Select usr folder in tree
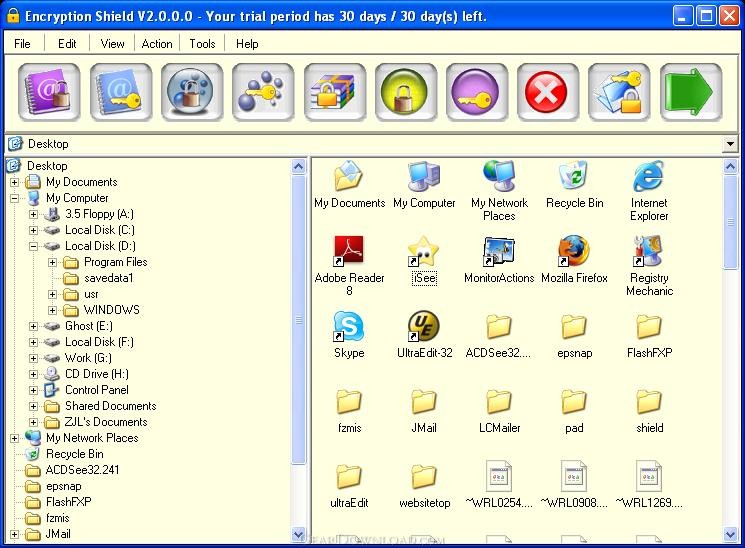The image size is (745, 548). click(x=91, y=294)
